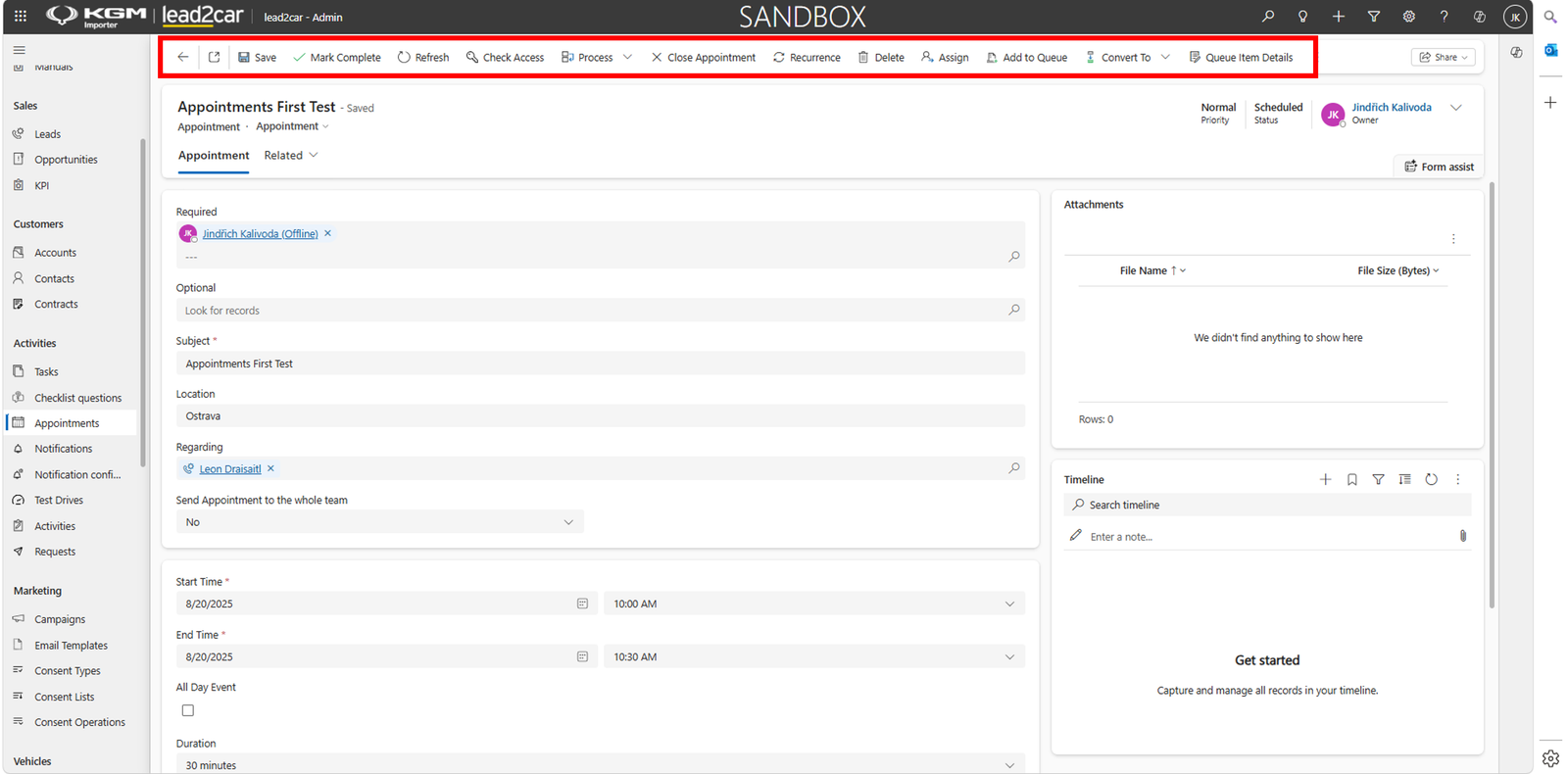Screen dimensions: 1568x774
Task: Select the Appointment tab
Action: (x=214, y=156)
